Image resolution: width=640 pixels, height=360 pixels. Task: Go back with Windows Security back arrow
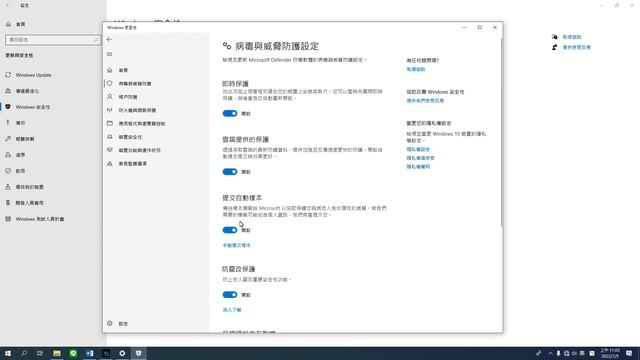point(109,40)
